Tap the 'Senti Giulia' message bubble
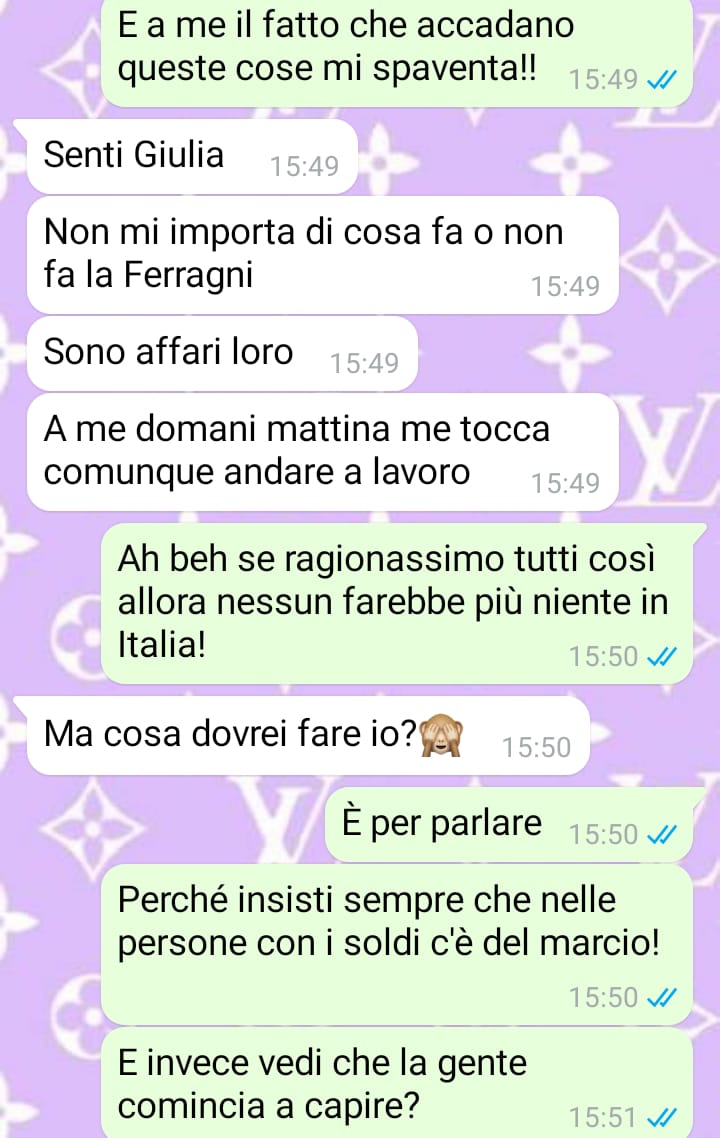 192,156
